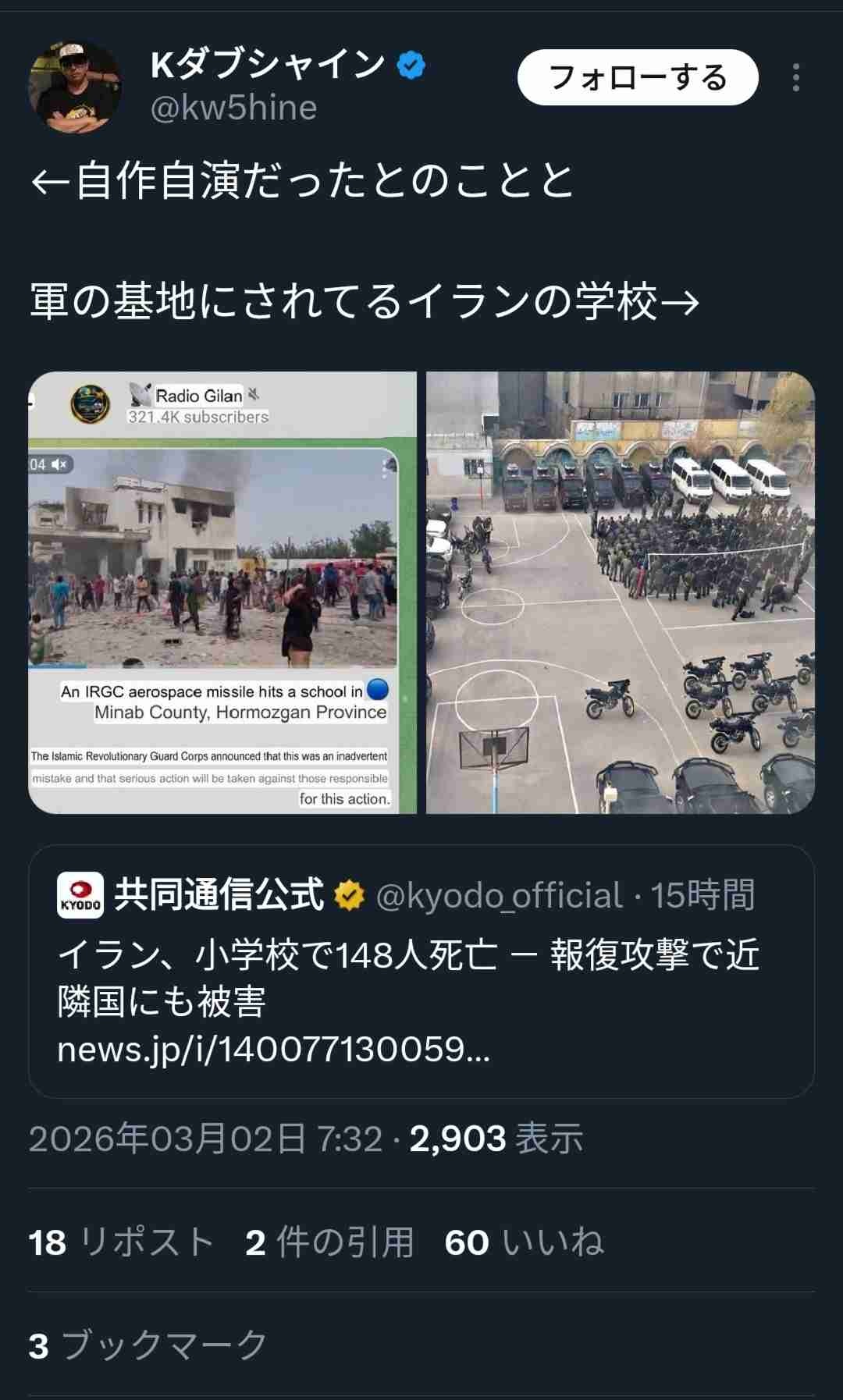Tap the フォローする follow button
Image resolution: width=843 pixels, height=1400 pixels.
coord(638,77)
